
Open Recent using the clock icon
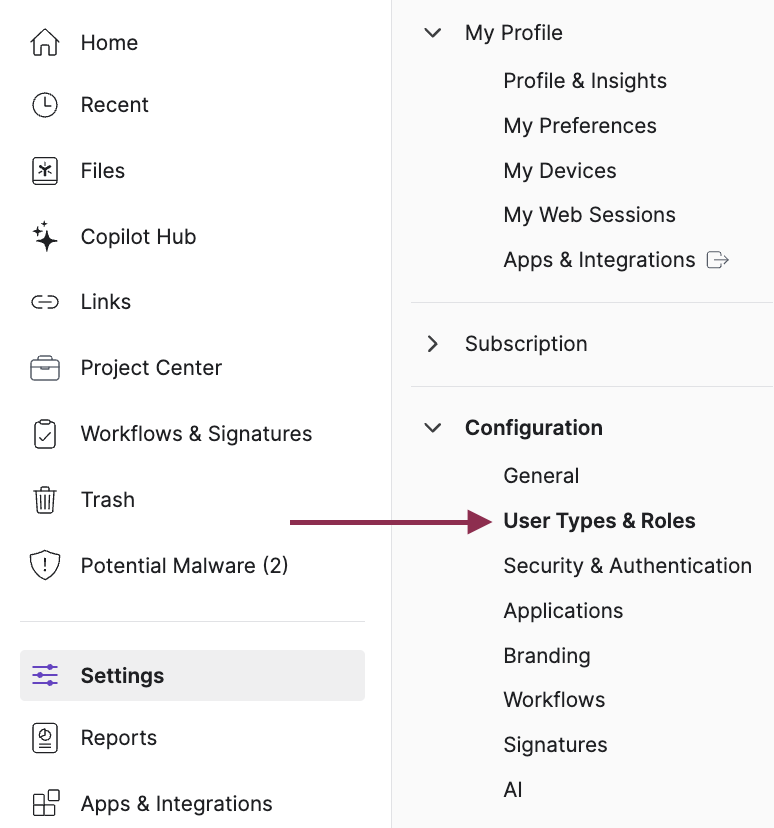[45, 104]
